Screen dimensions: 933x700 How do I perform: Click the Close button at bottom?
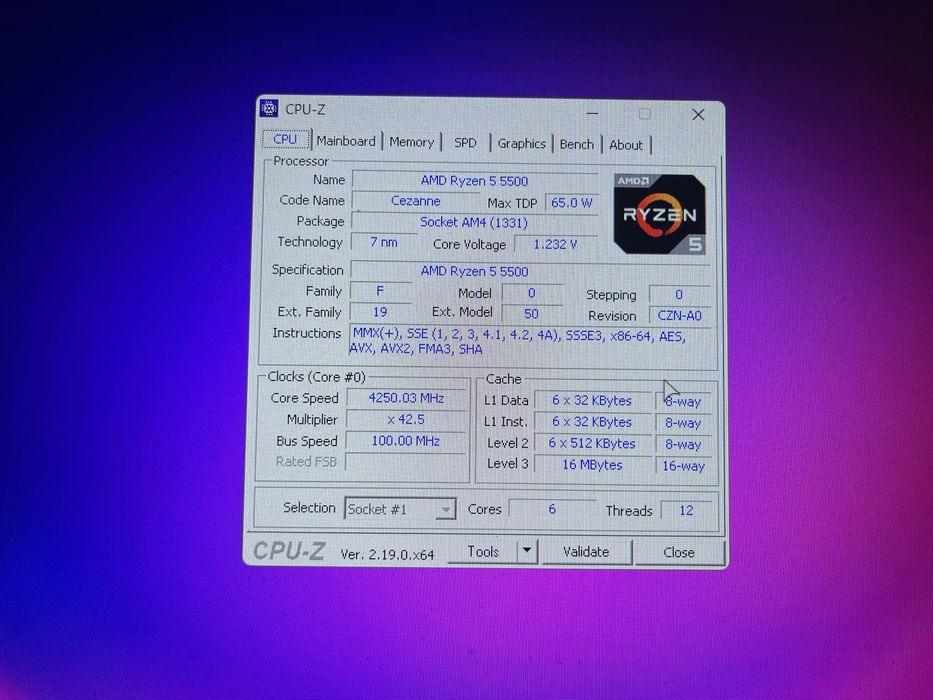click(x=679, y=552)
